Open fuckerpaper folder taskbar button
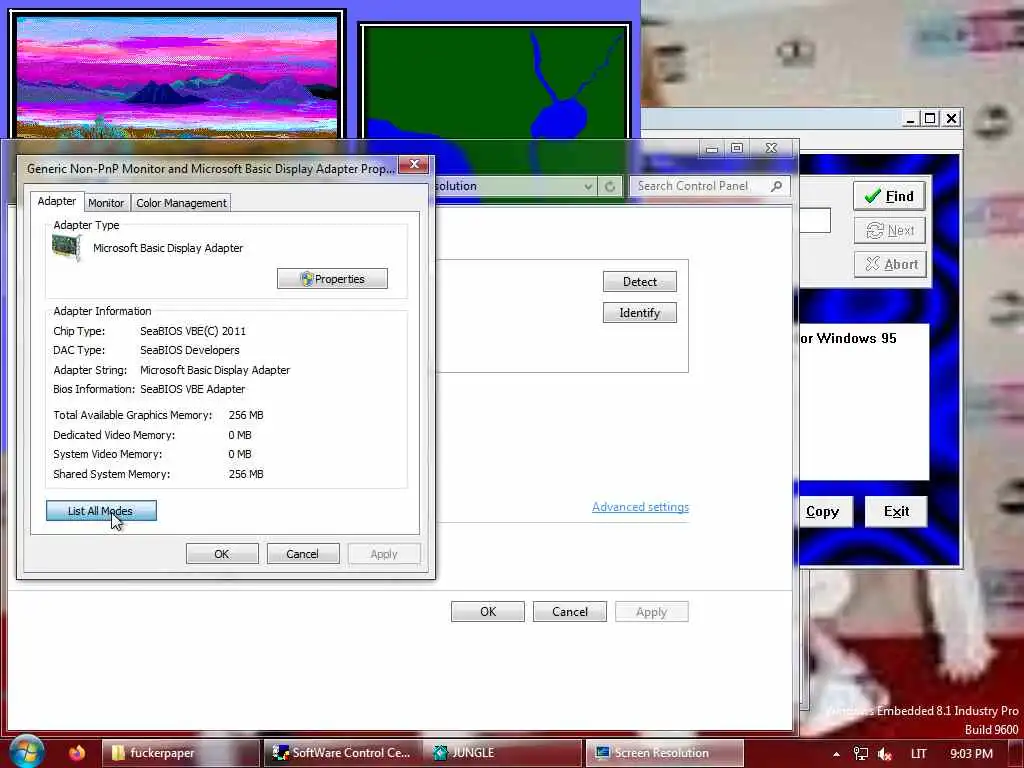This screenshot has width=1024, height=768. (x=181, y=753)
